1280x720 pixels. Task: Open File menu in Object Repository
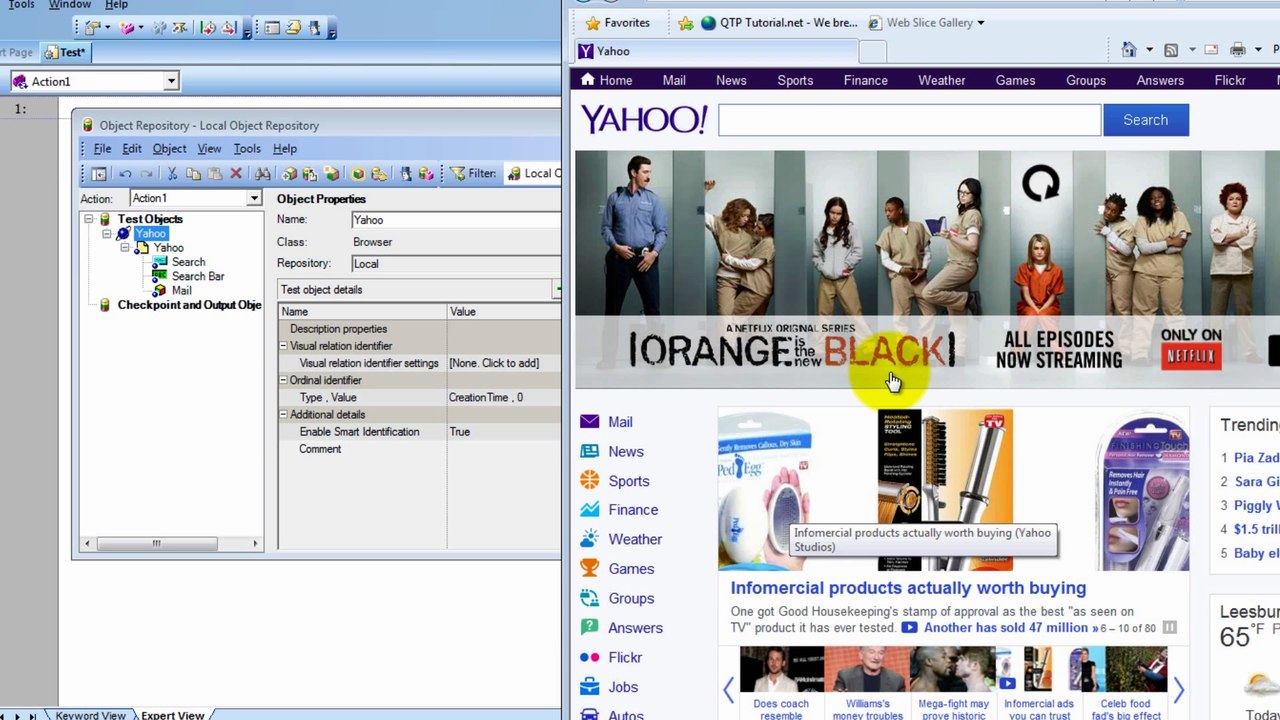[102, 149]
